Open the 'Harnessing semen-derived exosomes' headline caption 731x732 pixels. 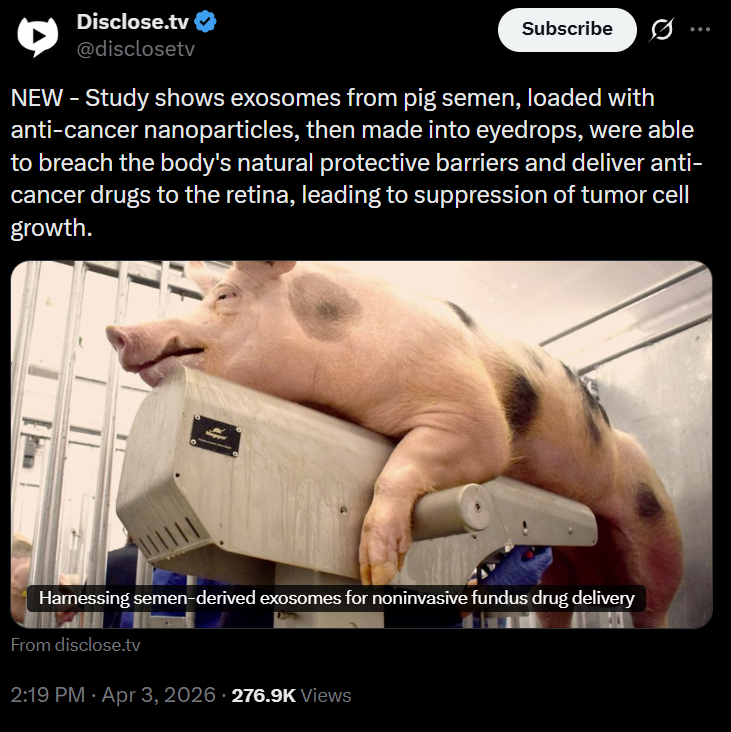pos(337,598)
